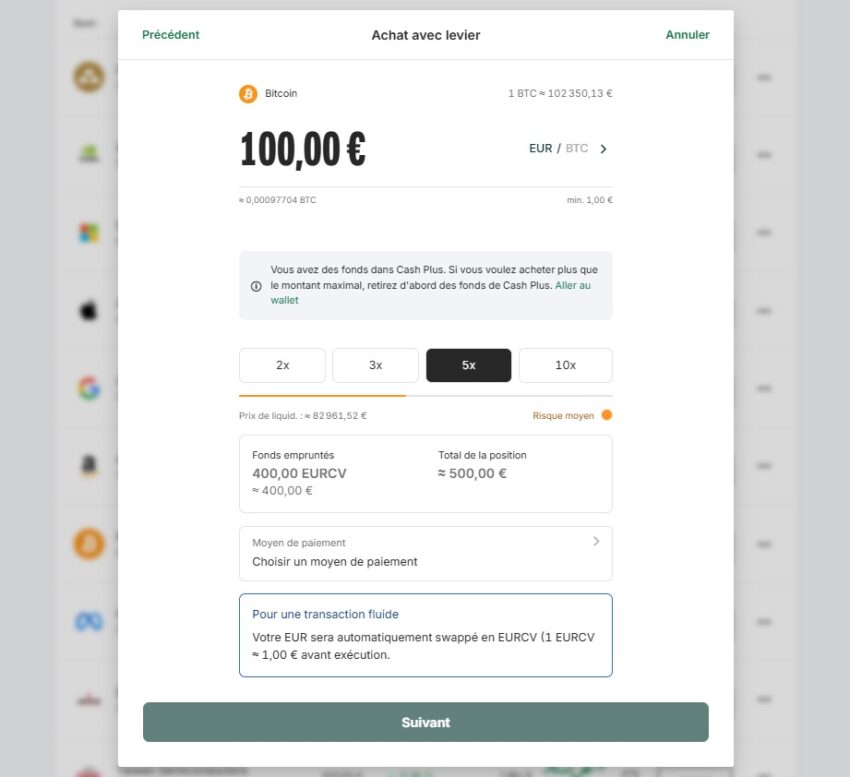This screenshot has width=850, height=777.
Task: Click the Bitcoin icon next to the asset name
Action: point(247,94)
